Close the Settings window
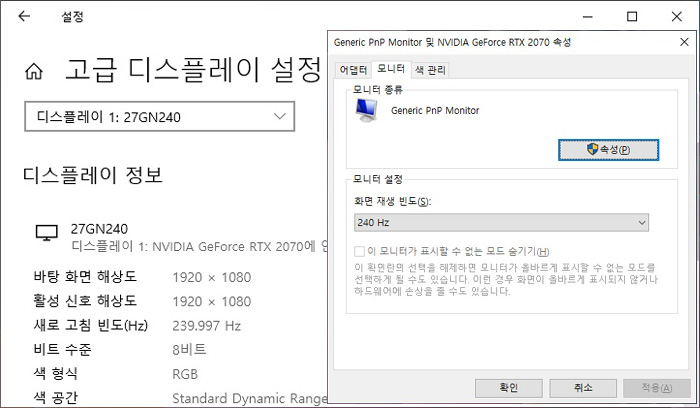This screenshot has width=700, height=408. (x=676, y=17)
